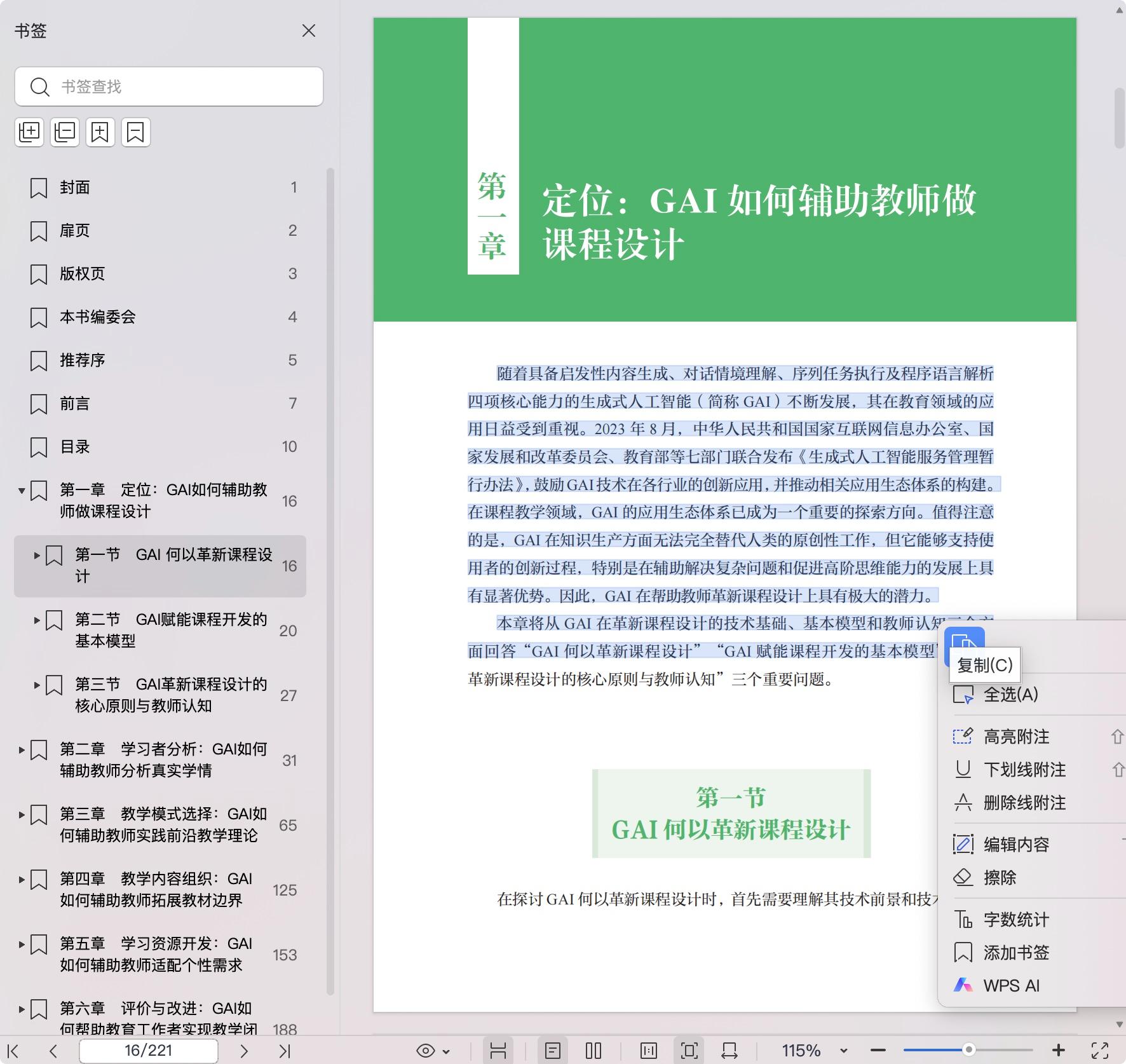This screenshot has width=1126, height=1064.
Task: Select single-page view icon in bottom toolbar
Action: [x=554, y=1050]
